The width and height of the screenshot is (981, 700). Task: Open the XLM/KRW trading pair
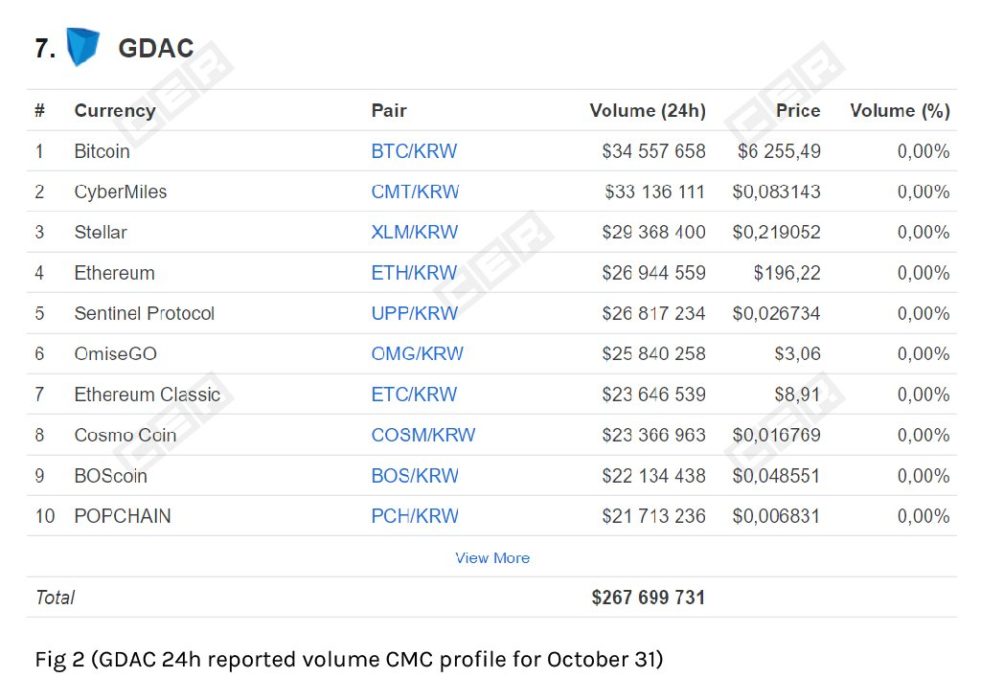click(415, 232)
